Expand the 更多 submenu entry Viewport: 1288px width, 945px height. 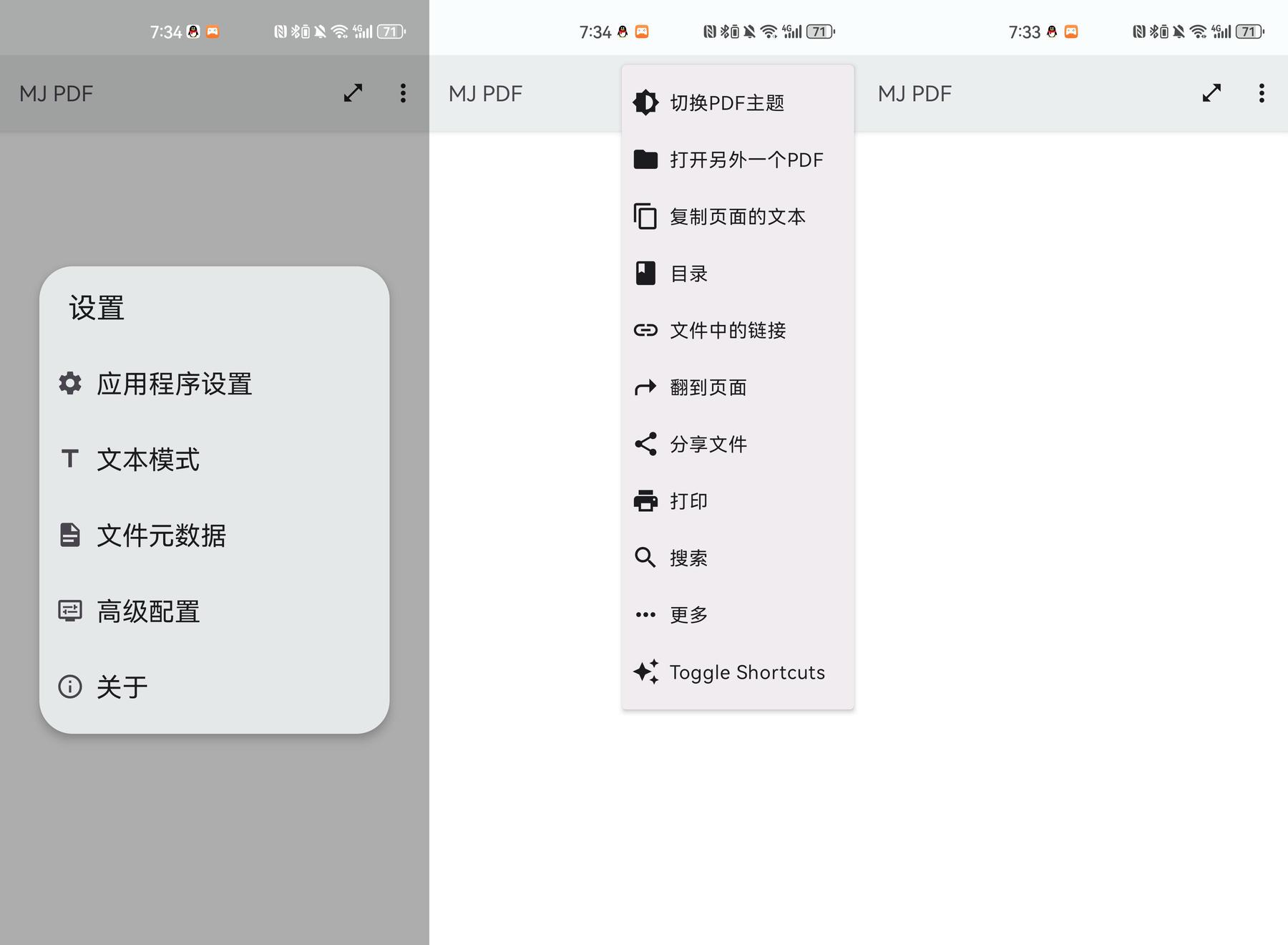[x=738, y=614]
